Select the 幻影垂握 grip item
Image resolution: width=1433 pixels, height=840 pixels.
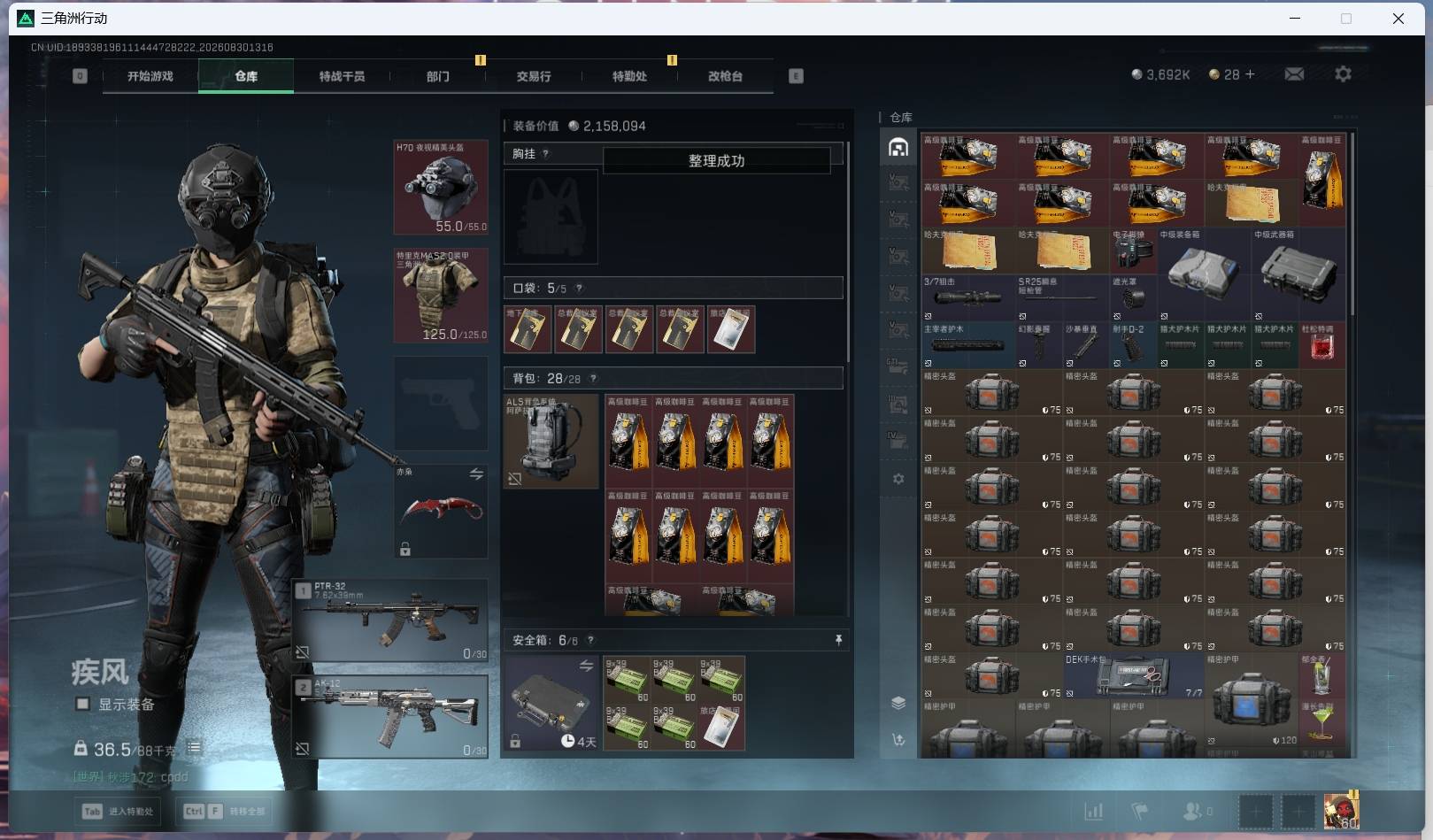pos(1039,345)
